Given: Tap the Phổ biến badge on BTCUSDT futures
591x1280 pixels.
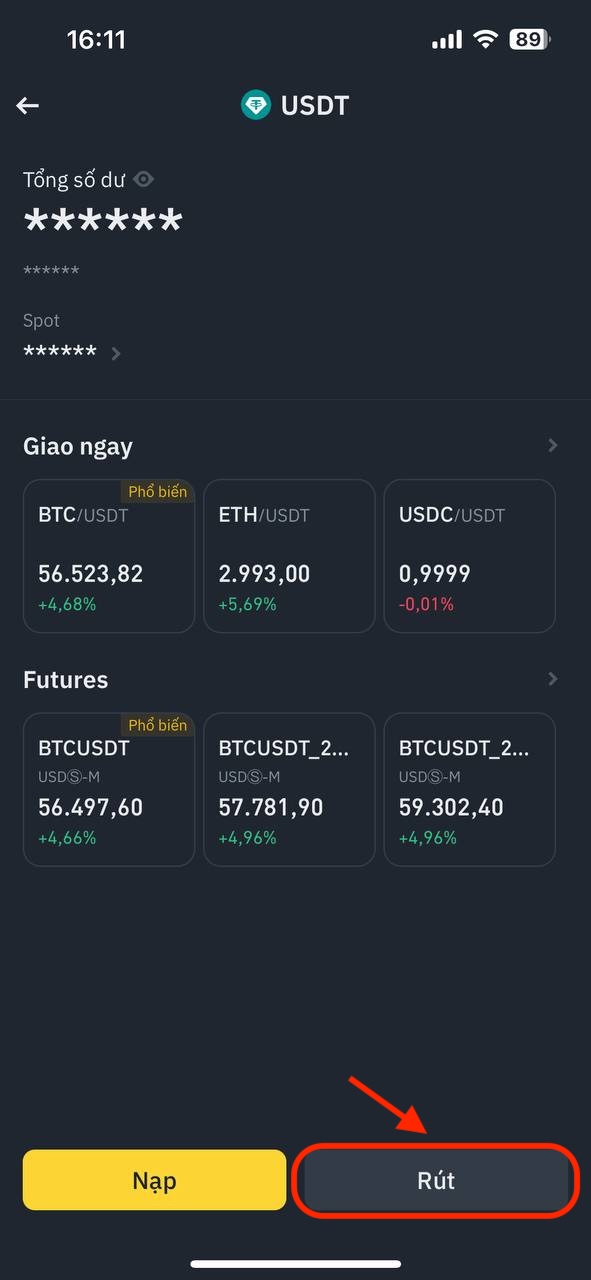Looking at the screenshot, I should click(x=157, y=725).
